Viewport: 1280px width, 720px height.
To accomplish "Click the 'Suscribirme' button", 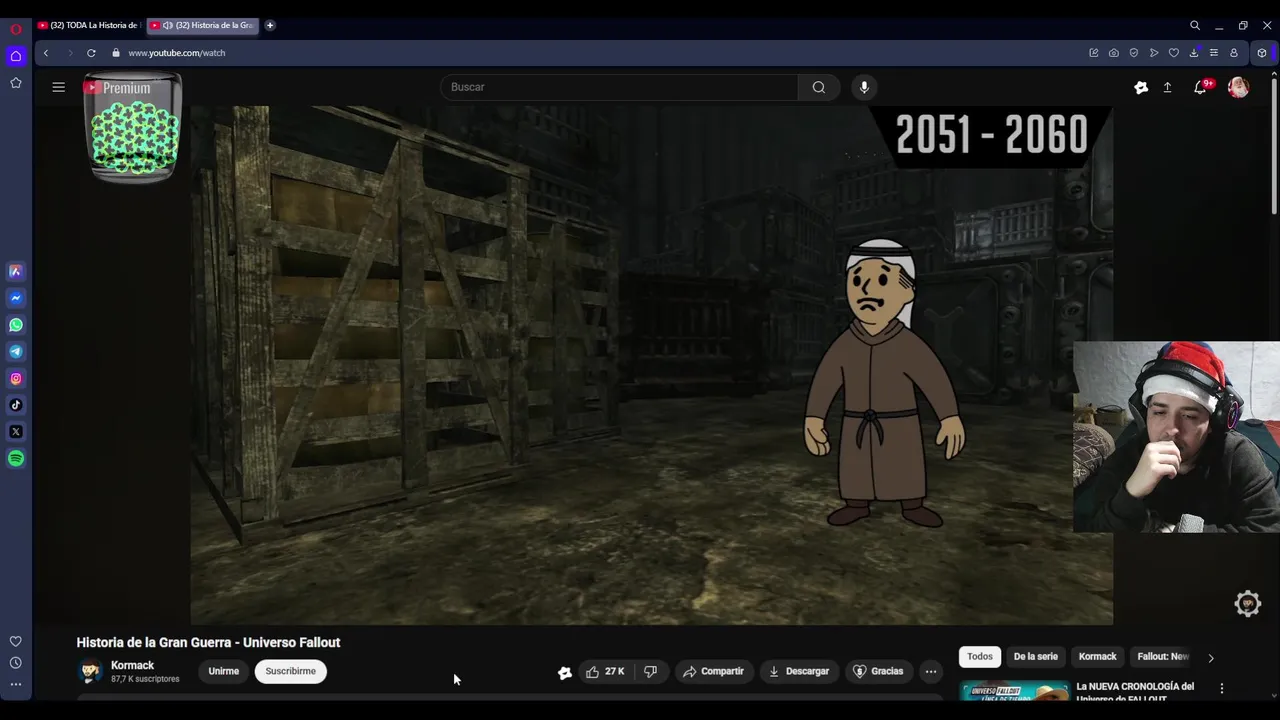I will click(x=291, y=671).
